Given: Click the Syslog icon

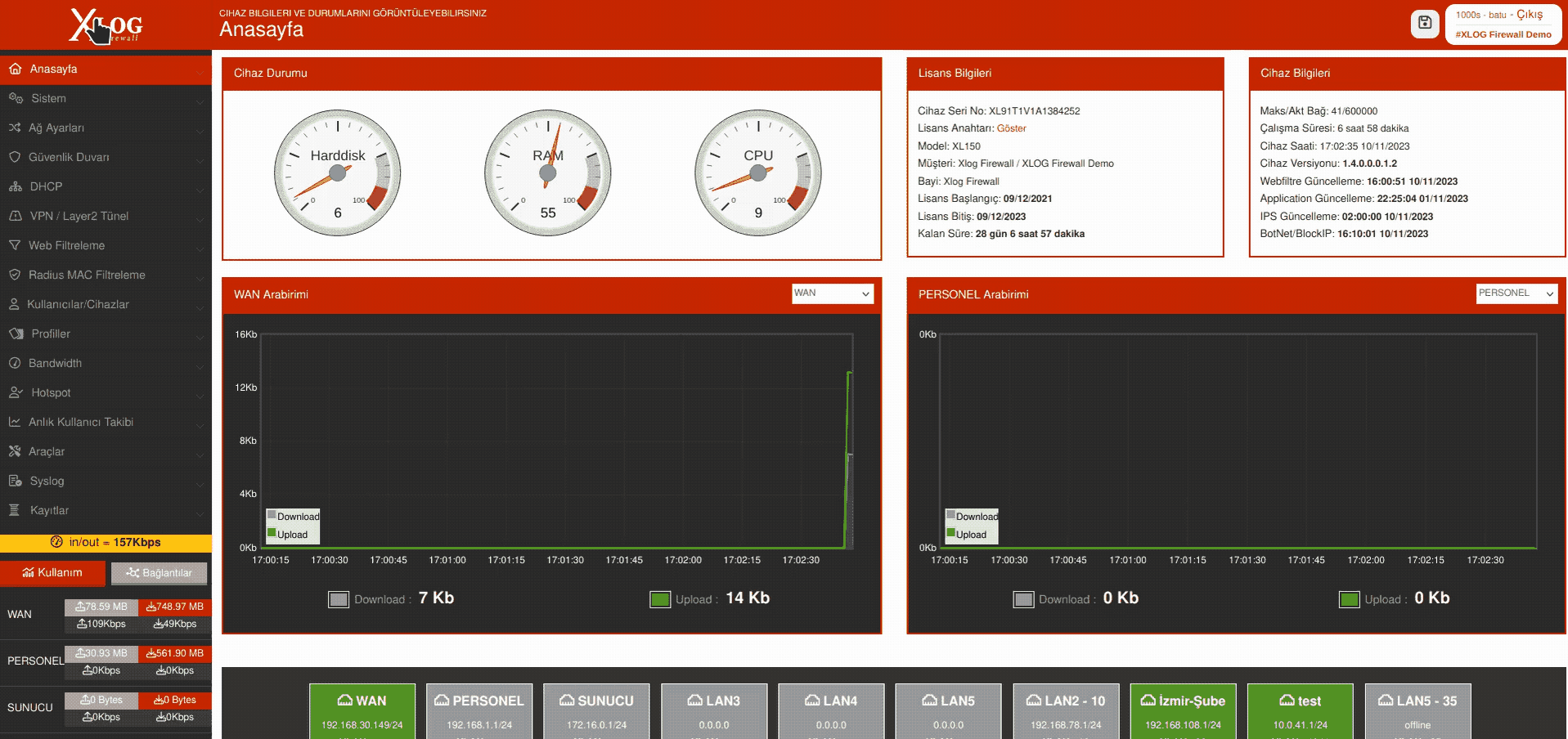Looking at the screenshot, I should tap(16, 481).
